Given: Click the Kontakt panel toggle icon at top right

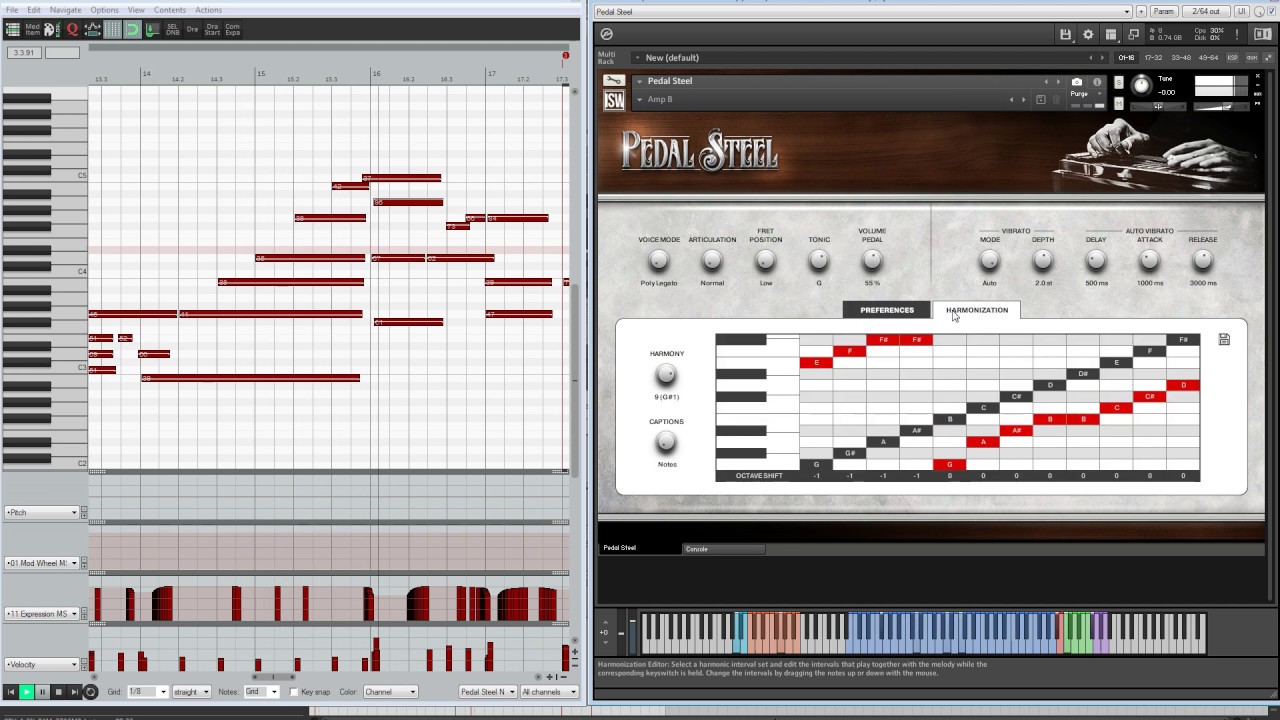Looking at the screenshot, I should (x=1263, y=34).
